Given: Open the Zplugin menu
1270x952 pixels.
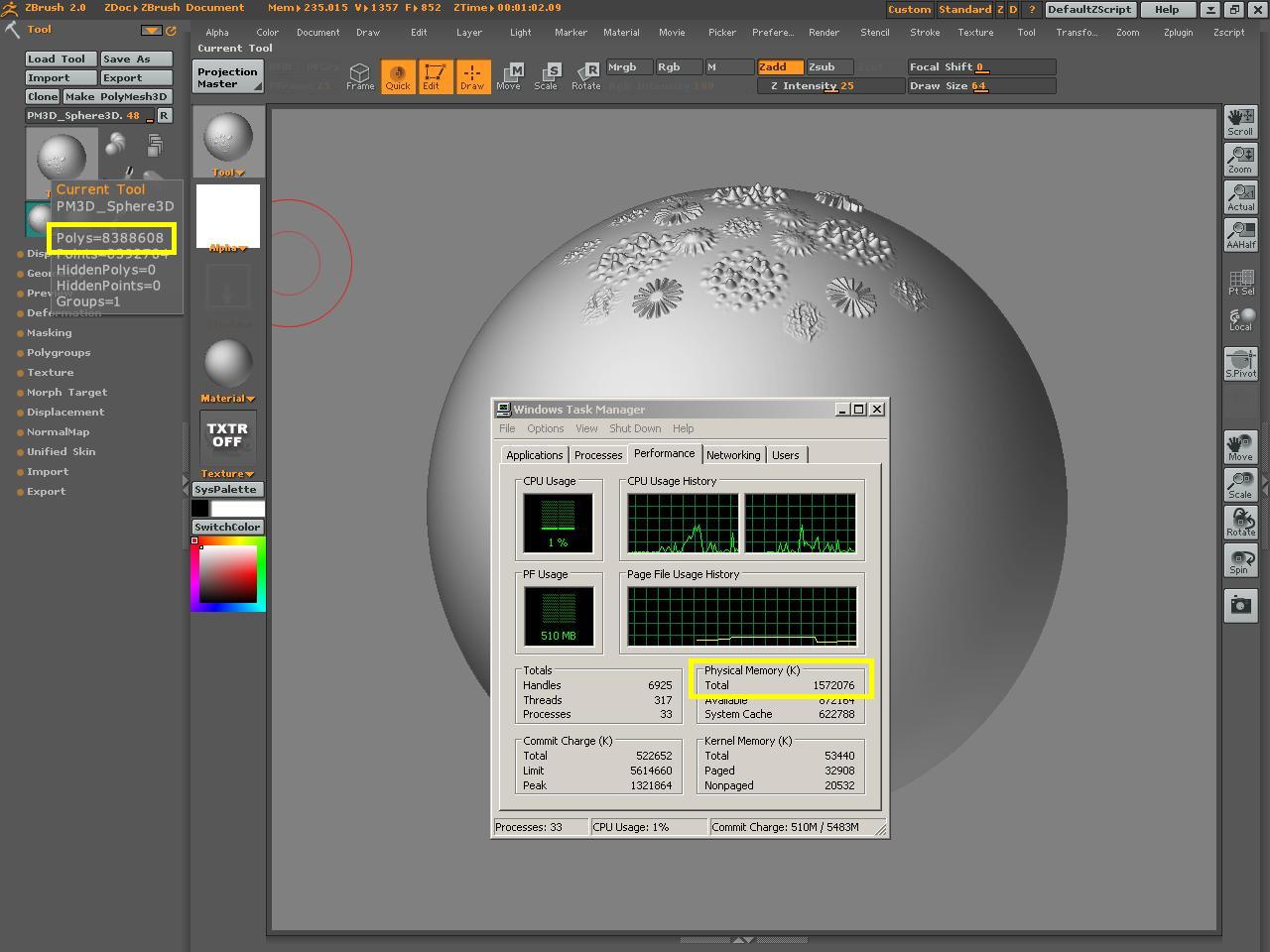Looking at the screenshot, I should pos(1178,33).
